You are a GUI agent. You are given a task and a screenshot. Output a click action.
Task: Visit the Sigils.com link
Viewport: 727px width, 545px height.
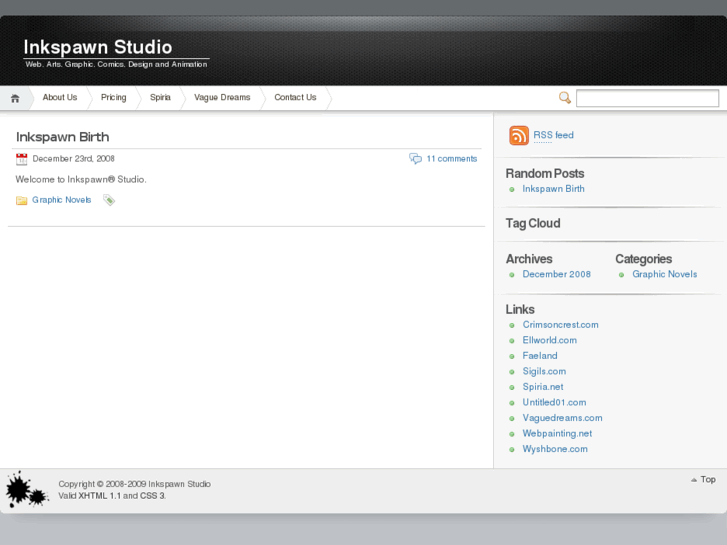tap(544, 371)
